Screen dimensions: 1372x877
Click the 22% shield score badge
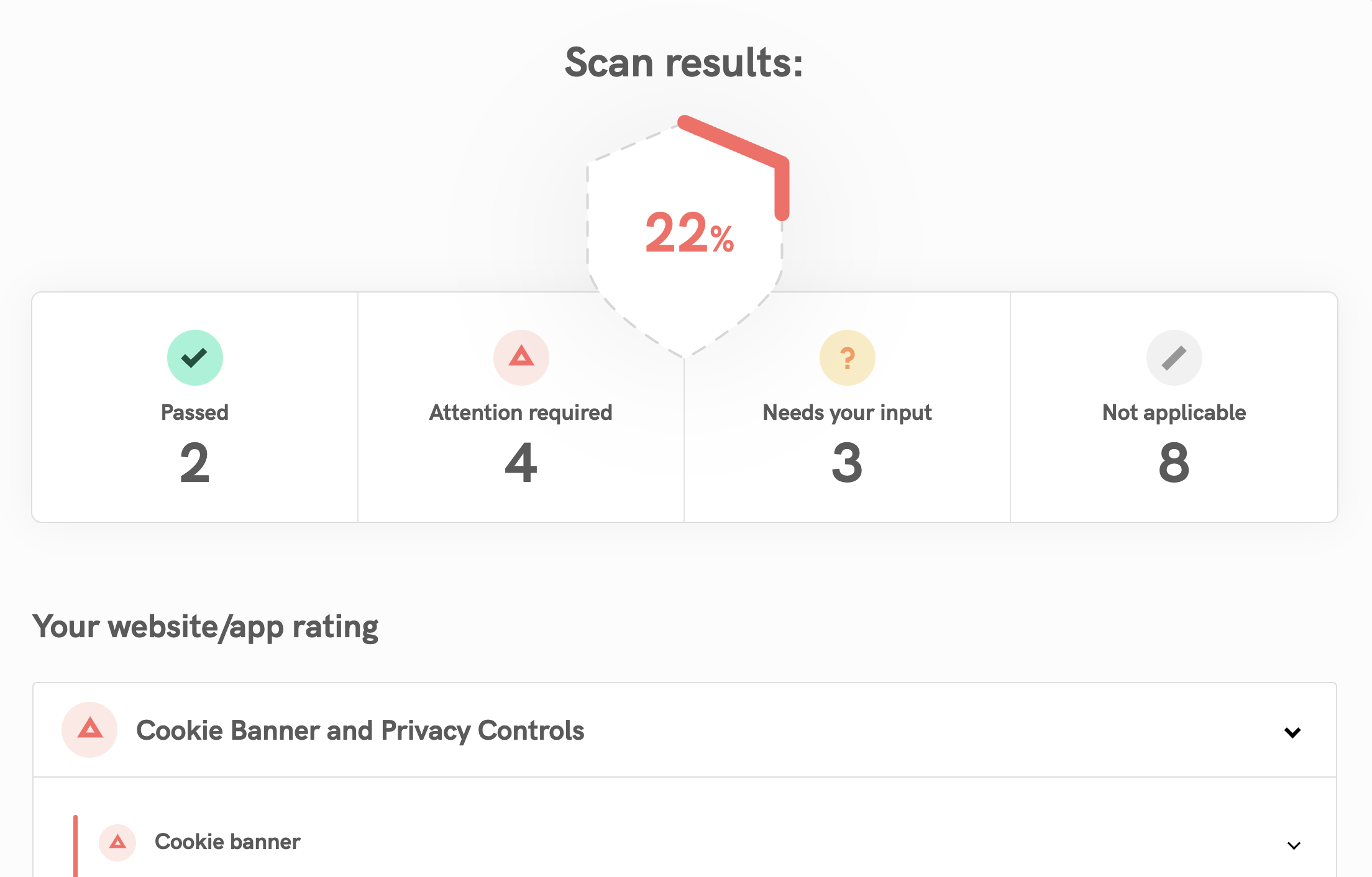(688, 234)
